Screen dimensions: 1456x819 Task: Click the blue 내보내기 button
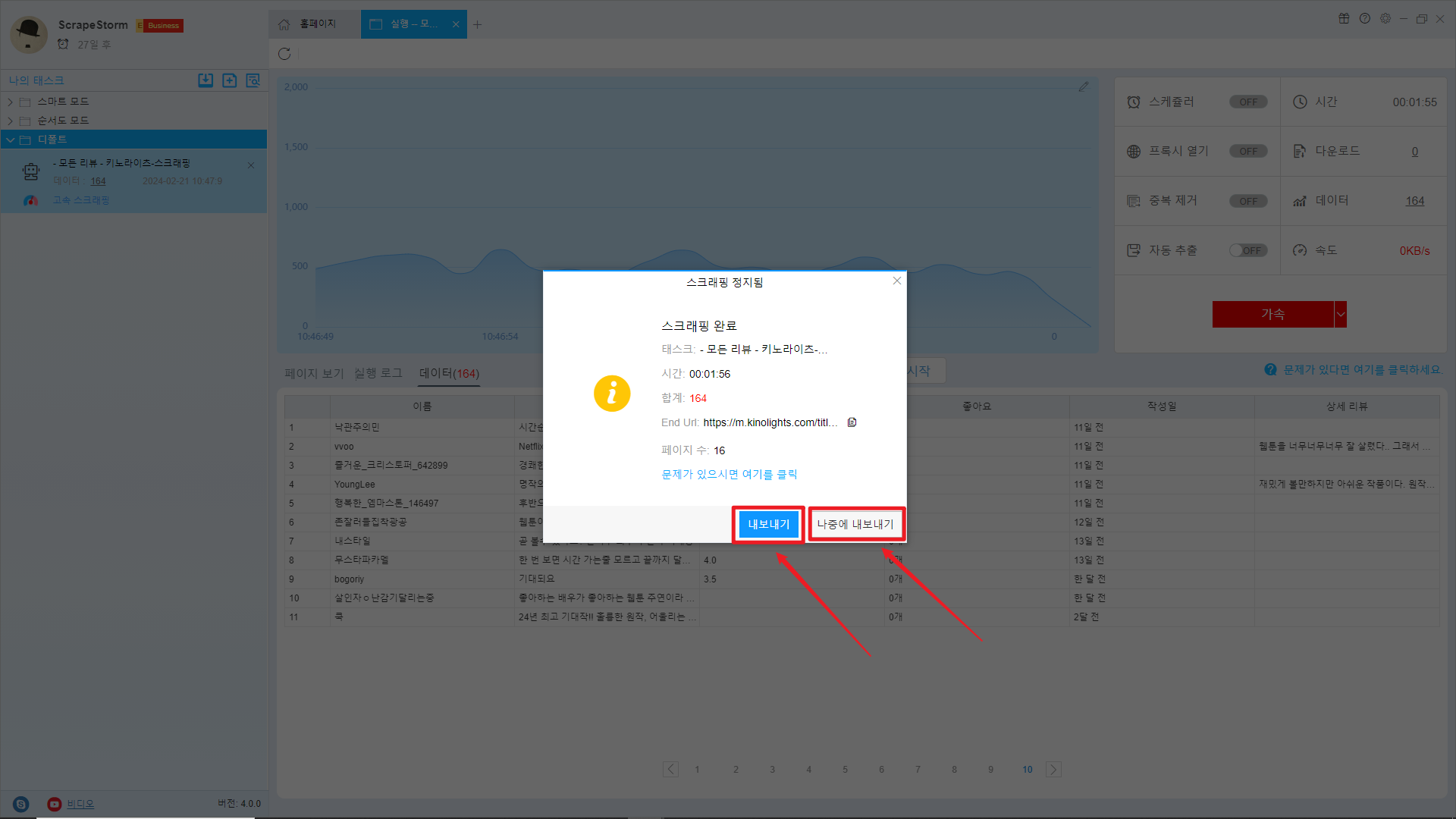[x=768, y=524]
